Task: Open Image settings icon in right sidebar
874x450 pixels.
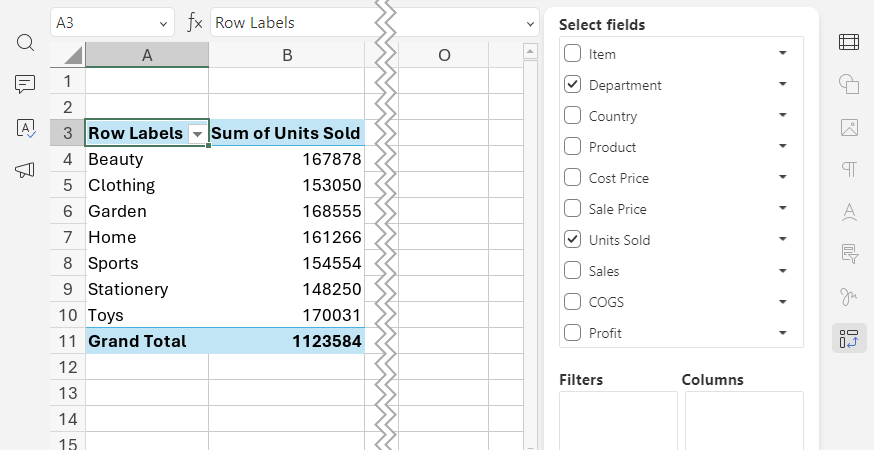Action: pyautogui.click(x=849, y=127)
